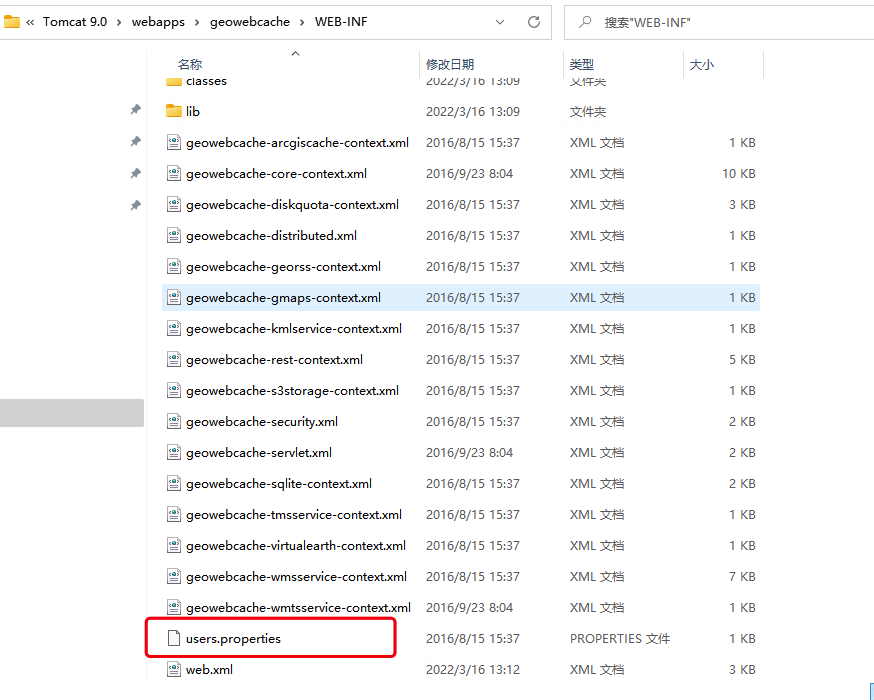The height and width of the screenshot is (700, 874).
Task: Click the refresh button beside address bar
Action: coord(534,21)
